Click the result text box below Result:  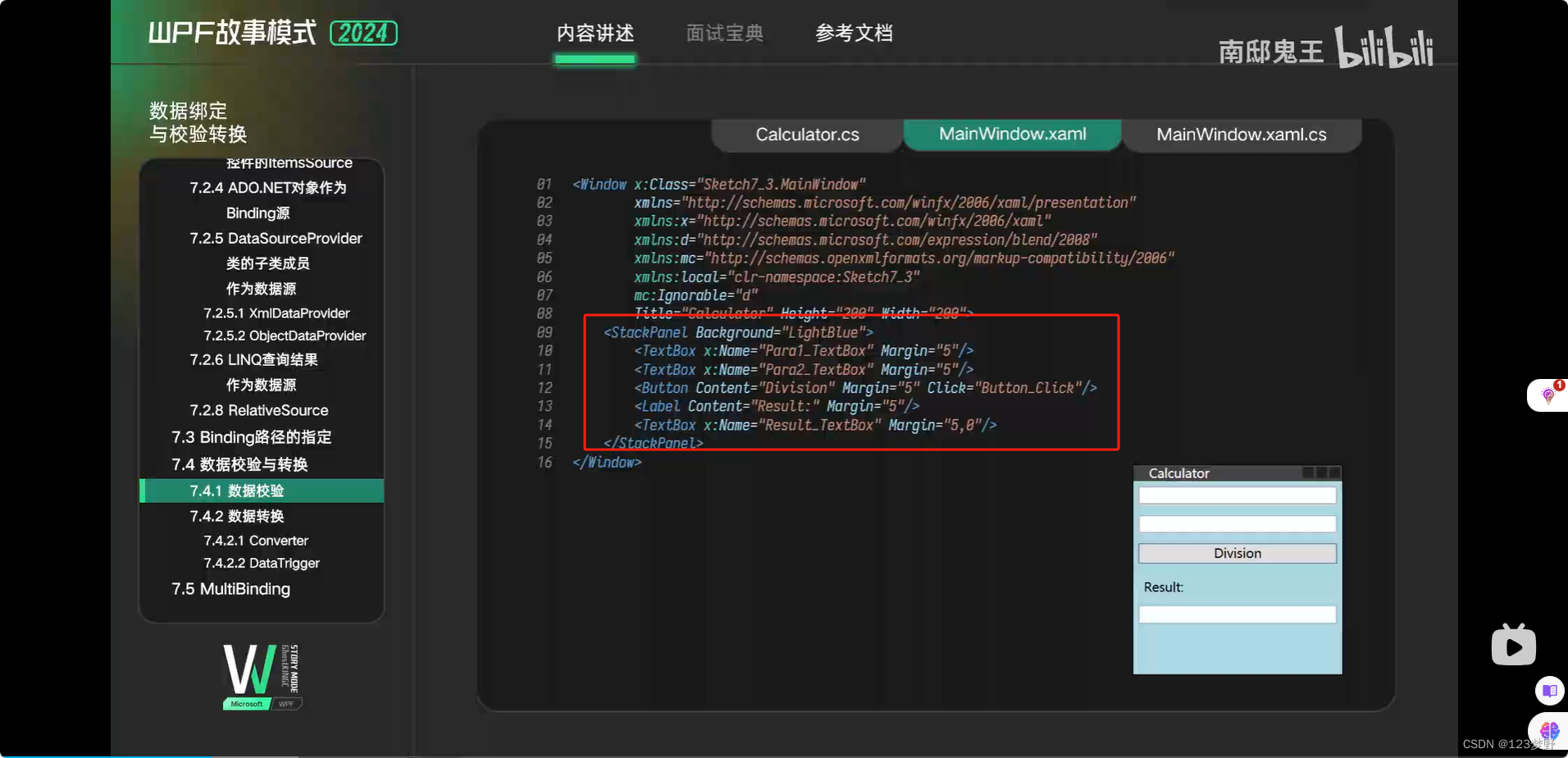coord(1238,614)
